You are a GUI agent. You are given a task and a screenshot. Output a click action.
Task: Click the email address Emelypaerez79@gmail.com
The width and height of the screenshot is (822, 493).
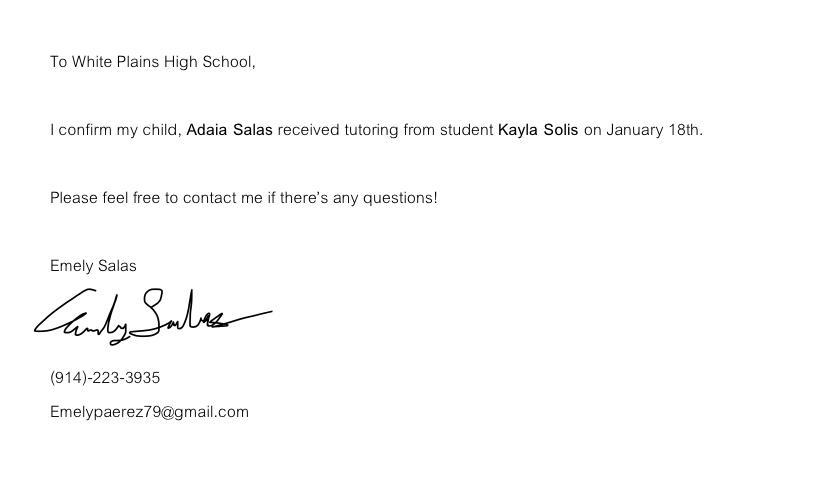pyautogui.click(x=149, y=412)
